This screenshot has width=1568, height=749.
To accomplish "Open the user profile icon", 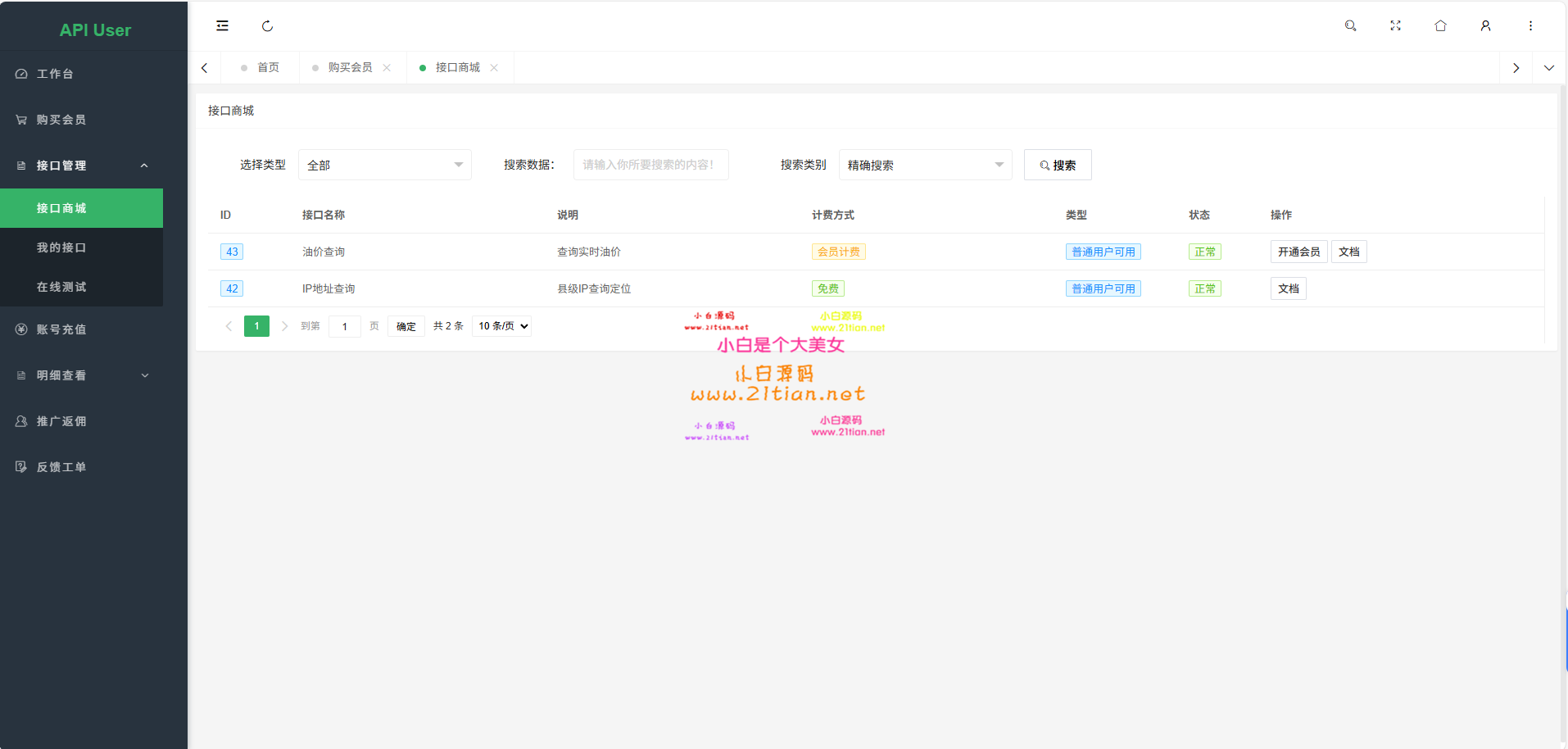I will click(x=1485, y=25).
